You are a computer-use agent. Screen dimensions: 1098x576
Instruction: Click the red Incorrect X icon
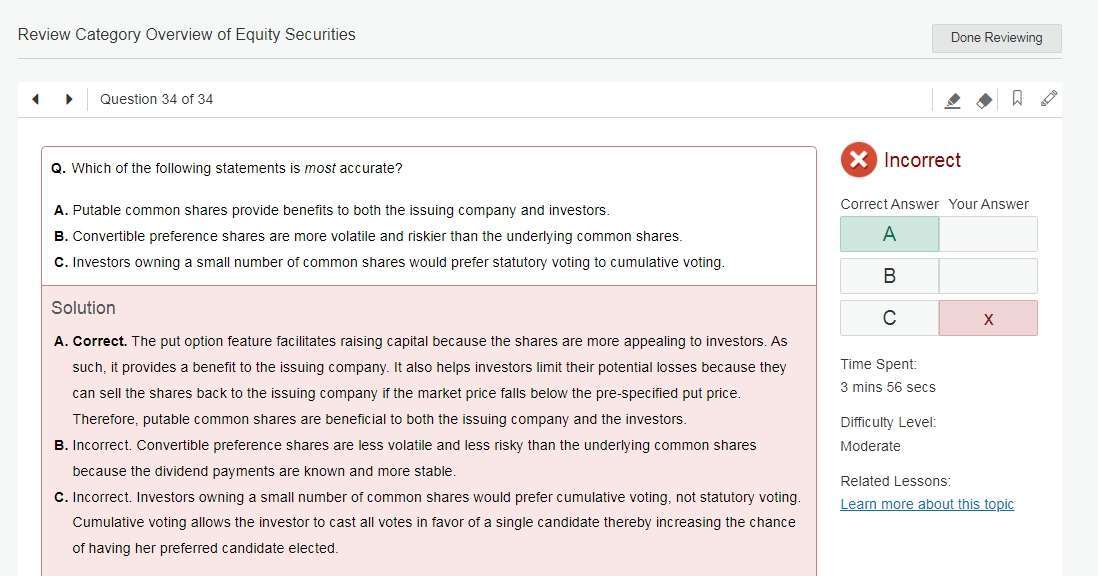click(858, 160)
